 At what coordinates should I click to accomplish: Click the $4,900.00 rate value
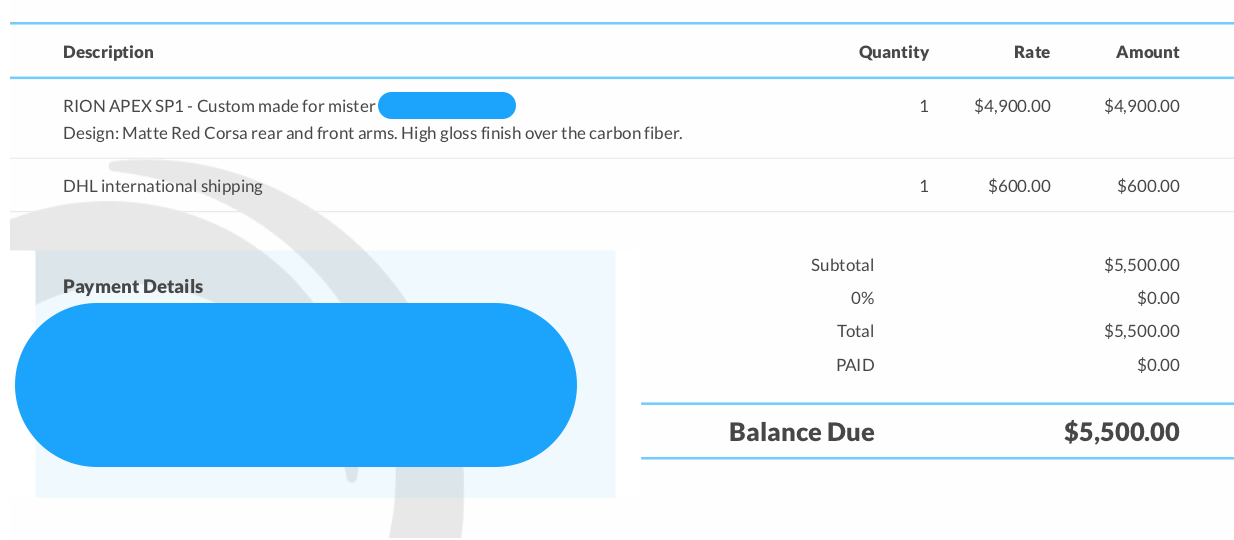coord(1012,106)
